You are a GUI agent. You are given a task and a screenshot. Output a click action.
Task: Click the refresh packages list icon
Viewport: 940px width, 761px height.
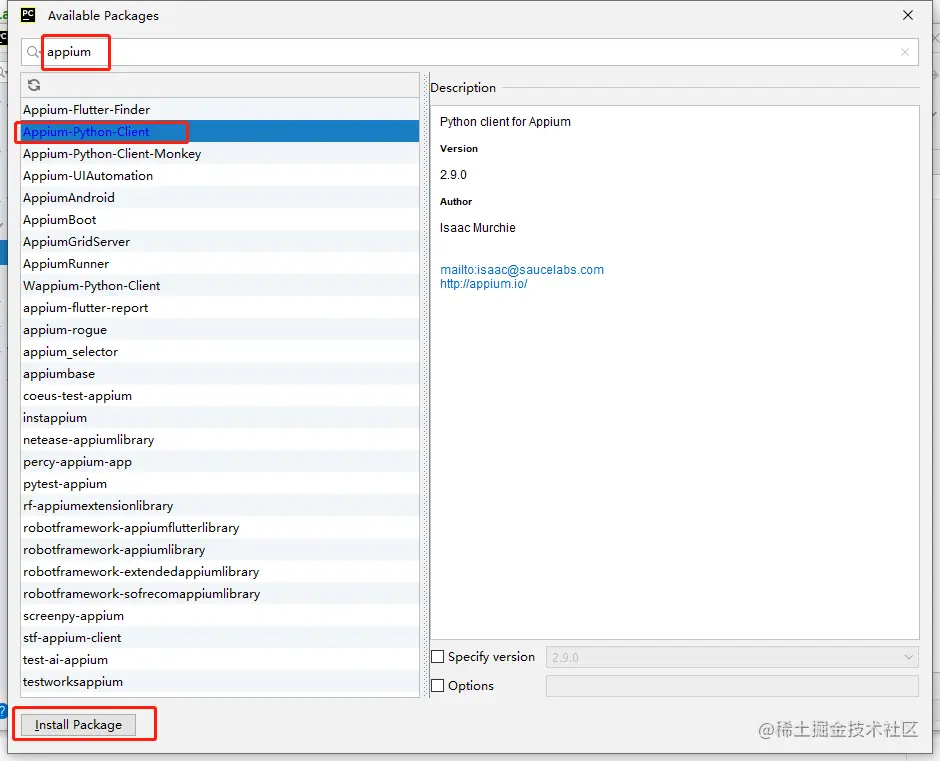[x=34, y=85]
